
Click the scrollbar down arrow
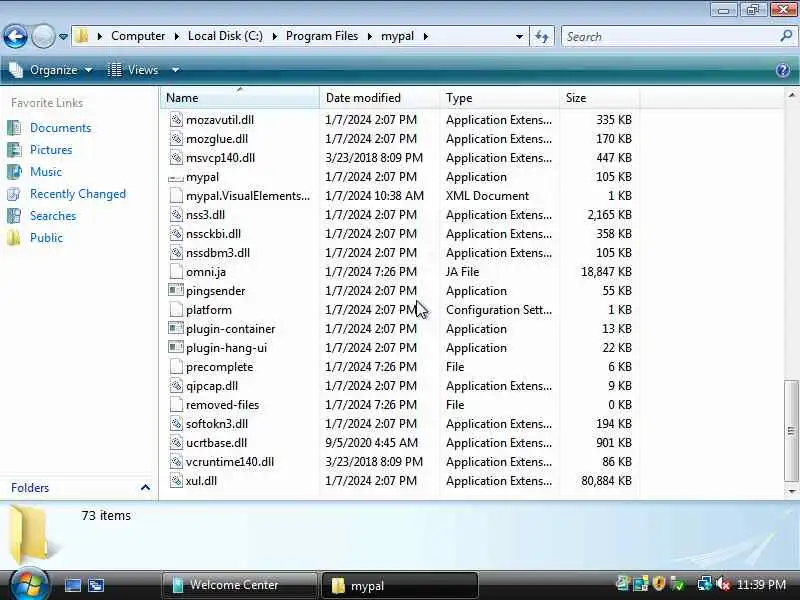point(791,491)
